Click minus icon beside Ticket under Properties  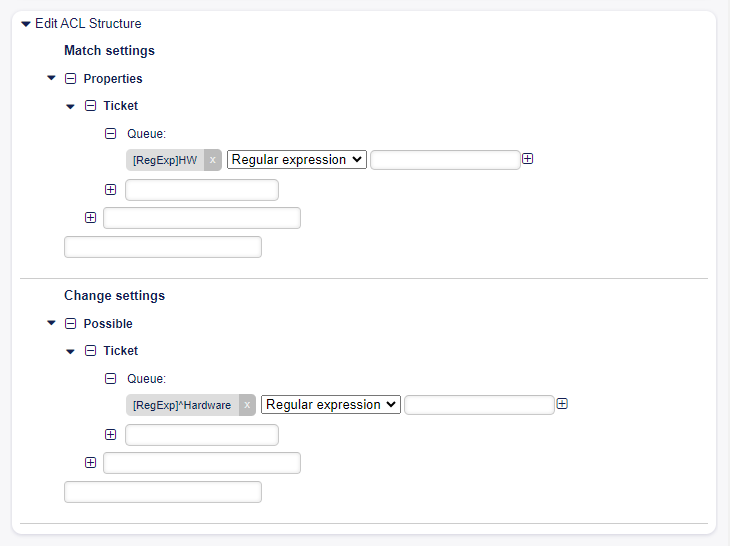point(90,105)
